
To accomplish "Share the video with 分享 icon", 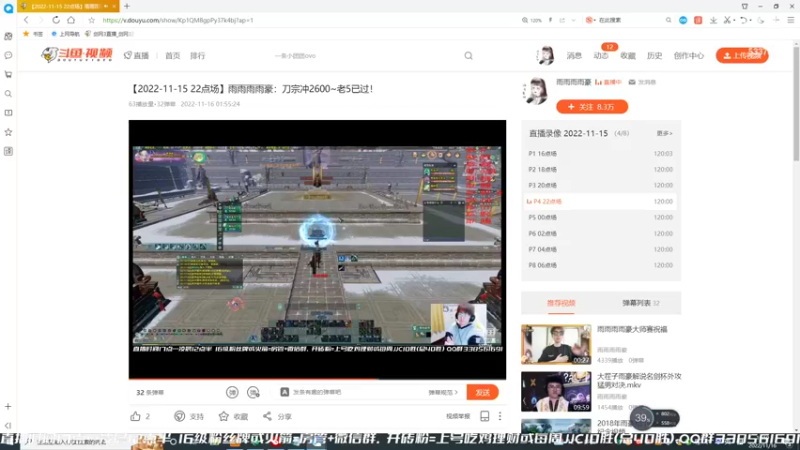I will (267, 416).
